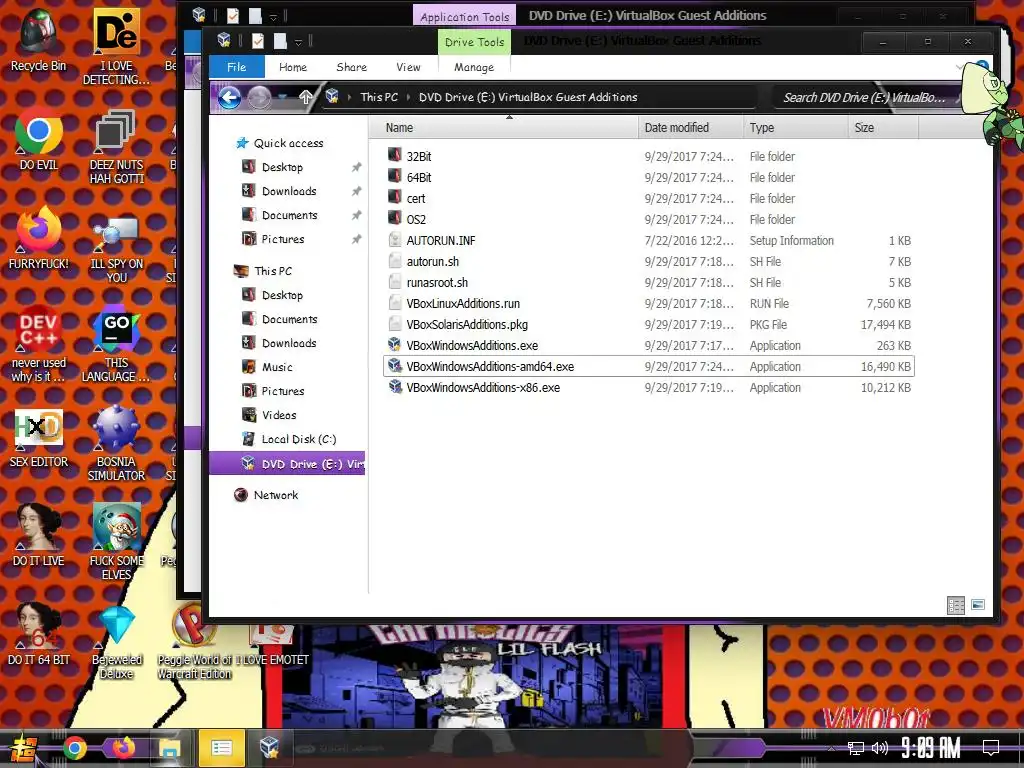
Task: Open Customize Quick Access Toolbar dropdown
Action: (x=298, y=42)
